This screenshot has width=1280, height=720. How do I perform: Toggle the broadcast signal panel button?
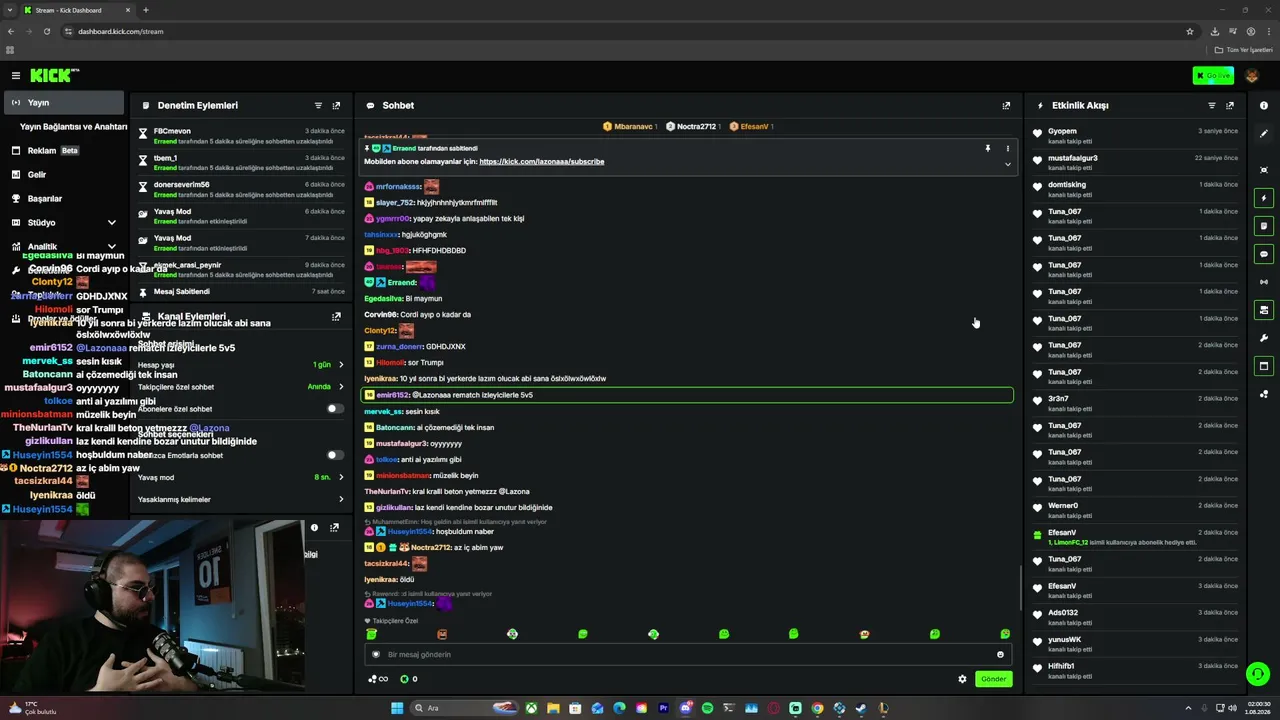[x=1264, y=282]
